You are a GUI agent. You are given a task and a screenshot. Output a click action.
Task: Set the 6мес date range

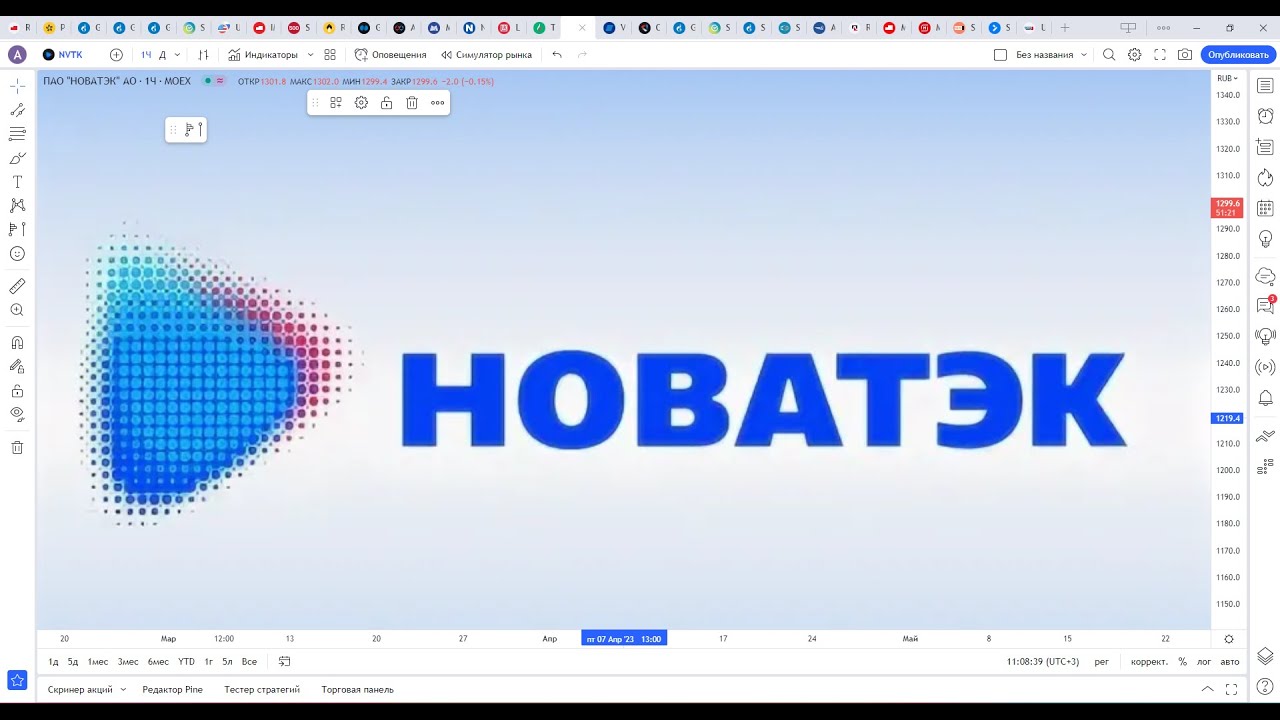(158, 662)
